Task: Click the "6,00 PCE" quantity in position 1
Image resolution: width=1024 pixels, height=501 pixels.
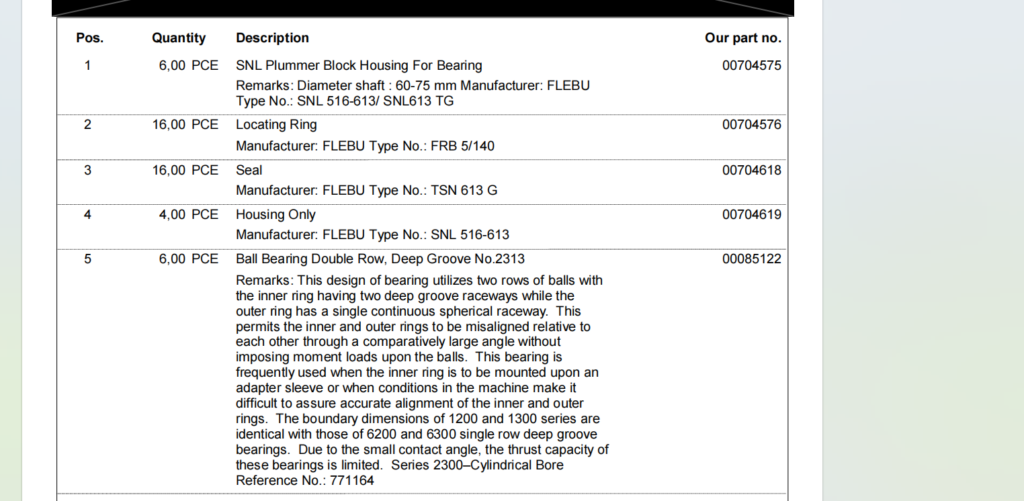Action: click(188, 66)
